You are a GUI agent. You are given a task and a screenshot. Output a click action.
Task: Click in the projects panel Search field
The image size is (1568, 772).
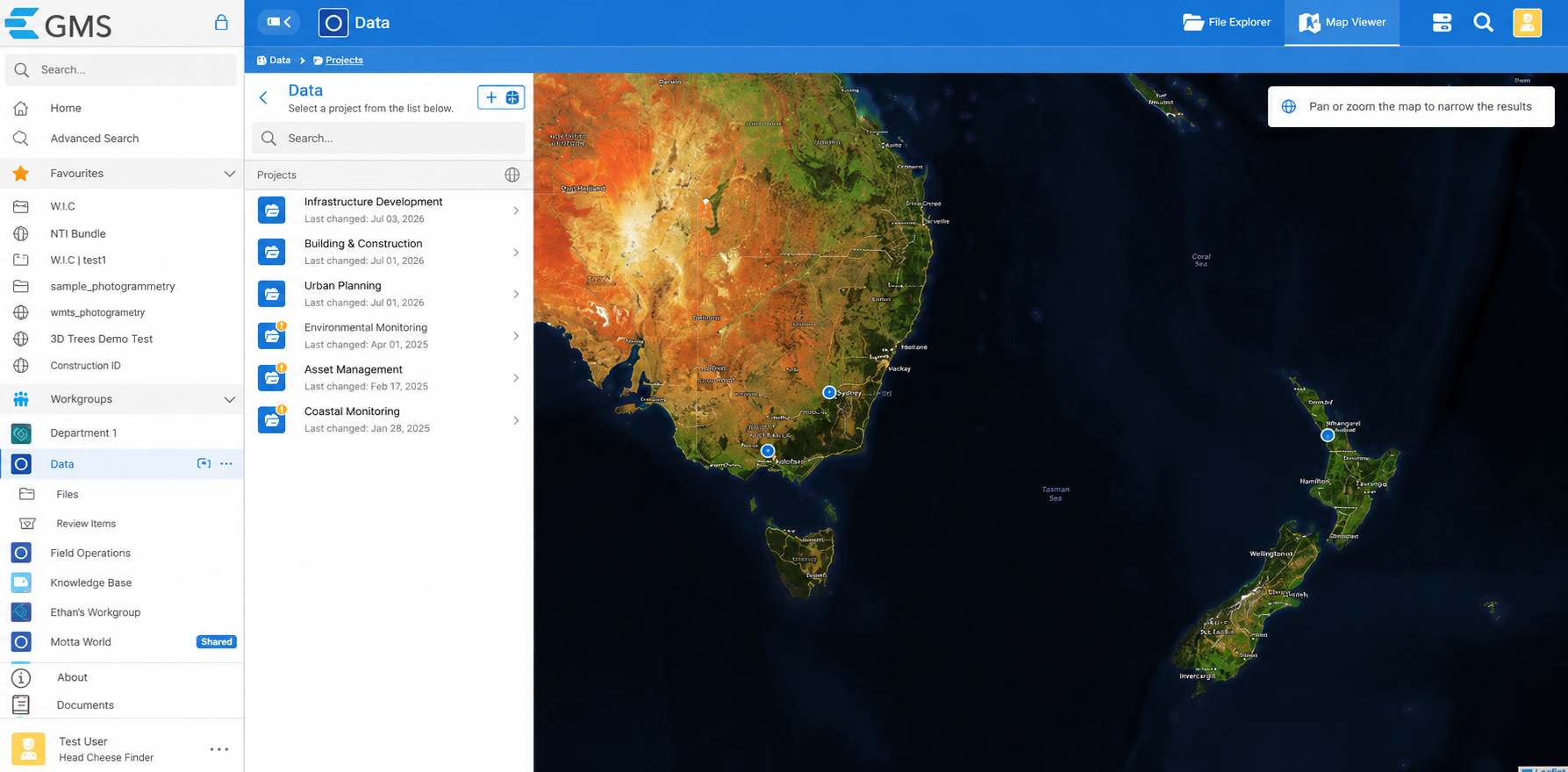pos(389,138)
